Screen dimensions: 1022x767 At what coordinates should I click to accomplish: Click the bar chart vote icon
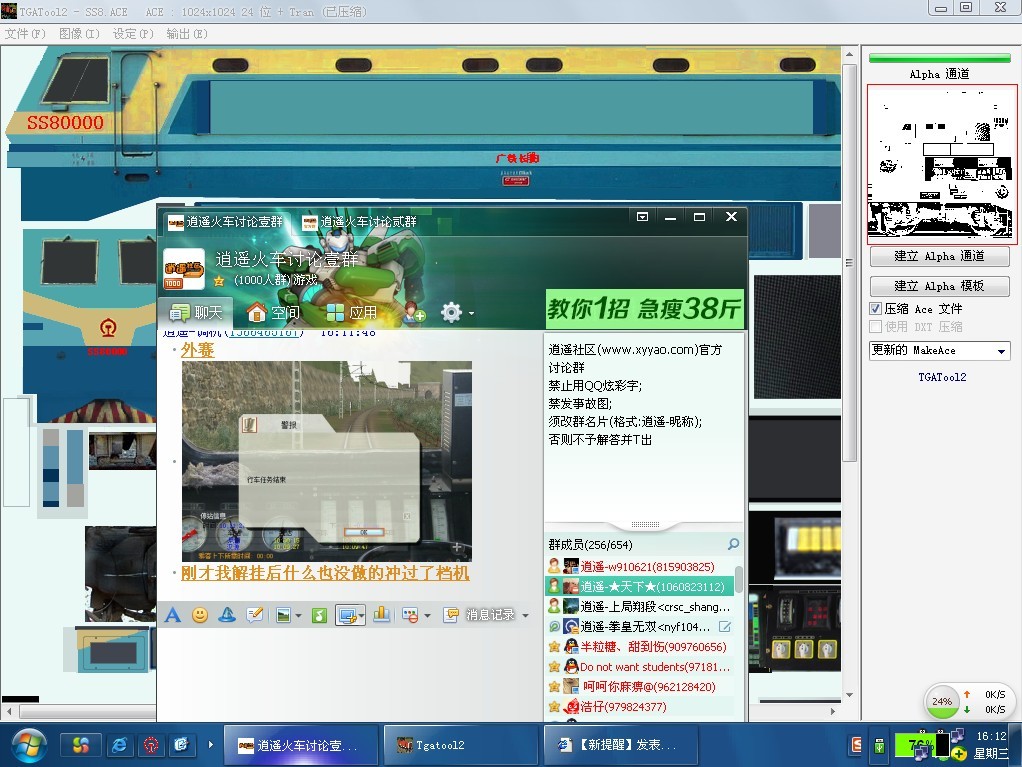(x=381, y=615)
